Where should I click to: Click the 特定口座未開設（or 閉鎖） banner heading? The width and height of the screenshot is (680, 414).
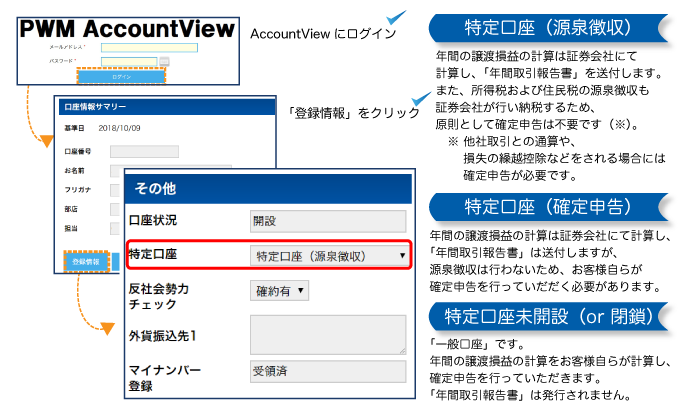point(548,316)
